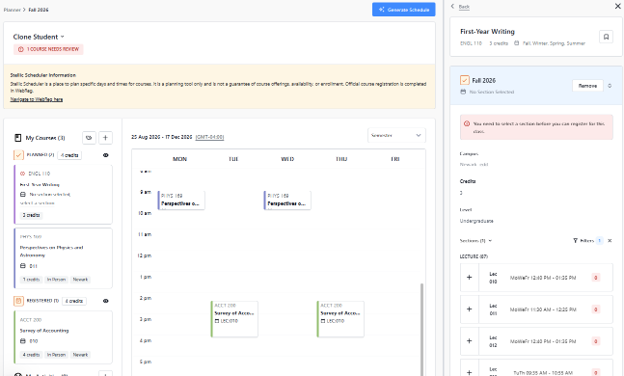Click the WED column header
The image size is (624, 376).
pyautogui.click(x=287, y=159)
